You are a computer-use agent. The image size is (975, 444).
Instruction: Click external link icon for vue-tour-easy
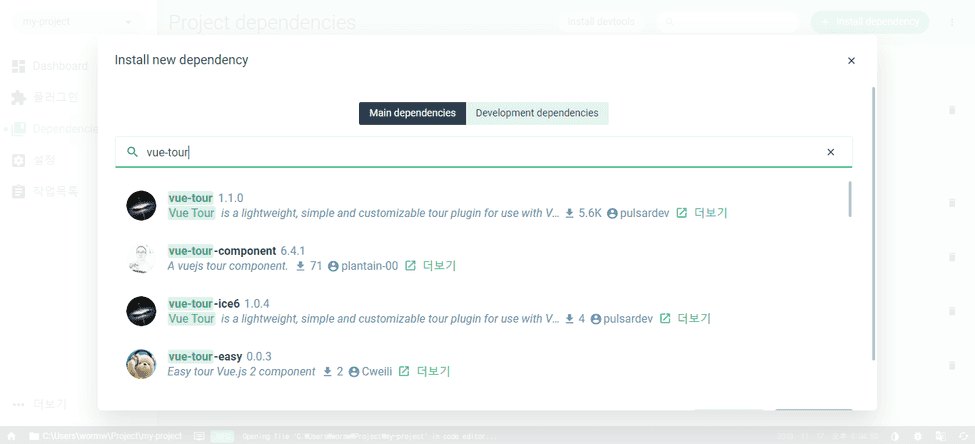(404, 372)
